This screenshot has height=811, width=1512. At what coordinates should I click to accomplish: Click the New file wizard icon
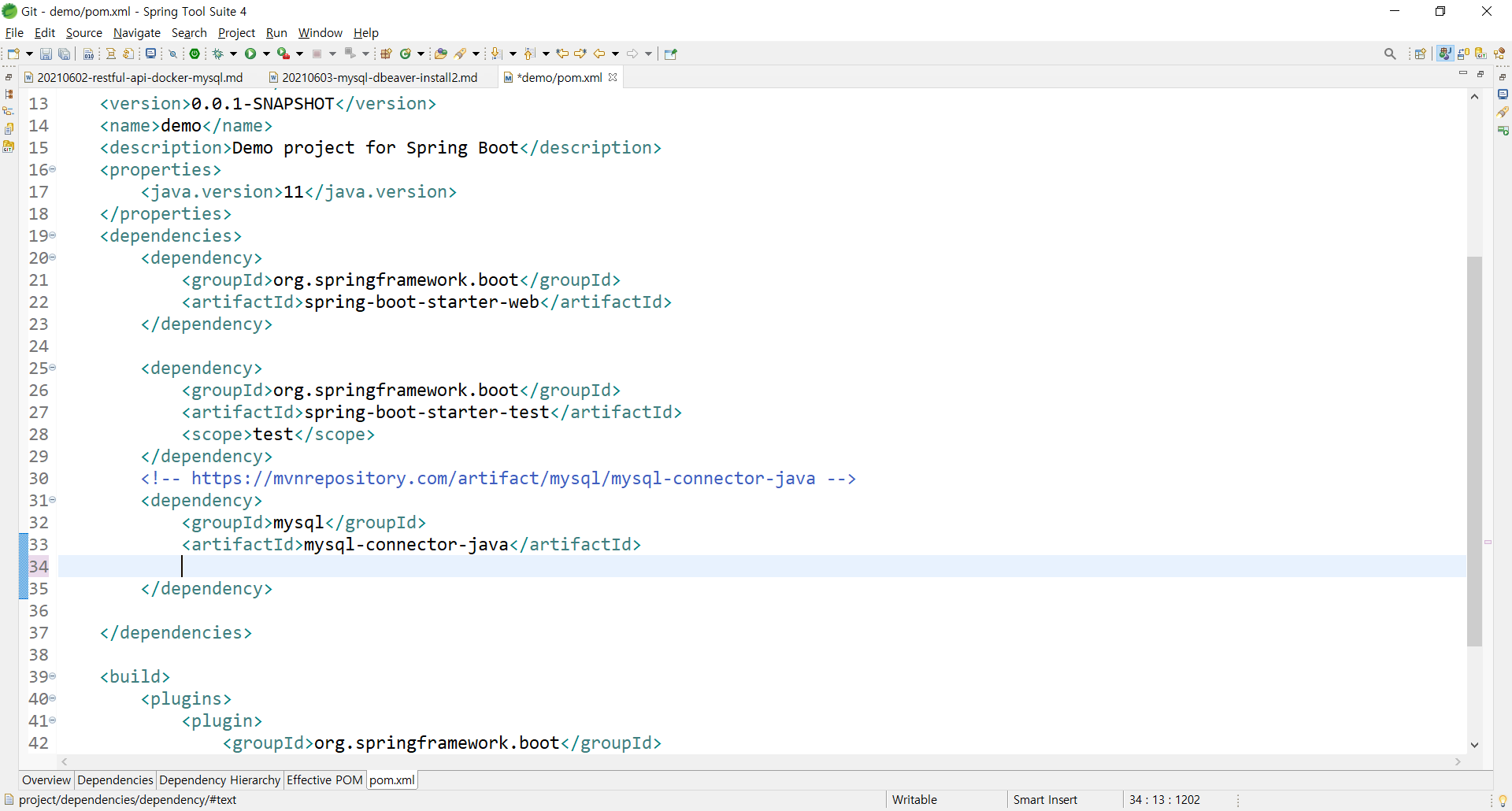(x=13, y=54)
